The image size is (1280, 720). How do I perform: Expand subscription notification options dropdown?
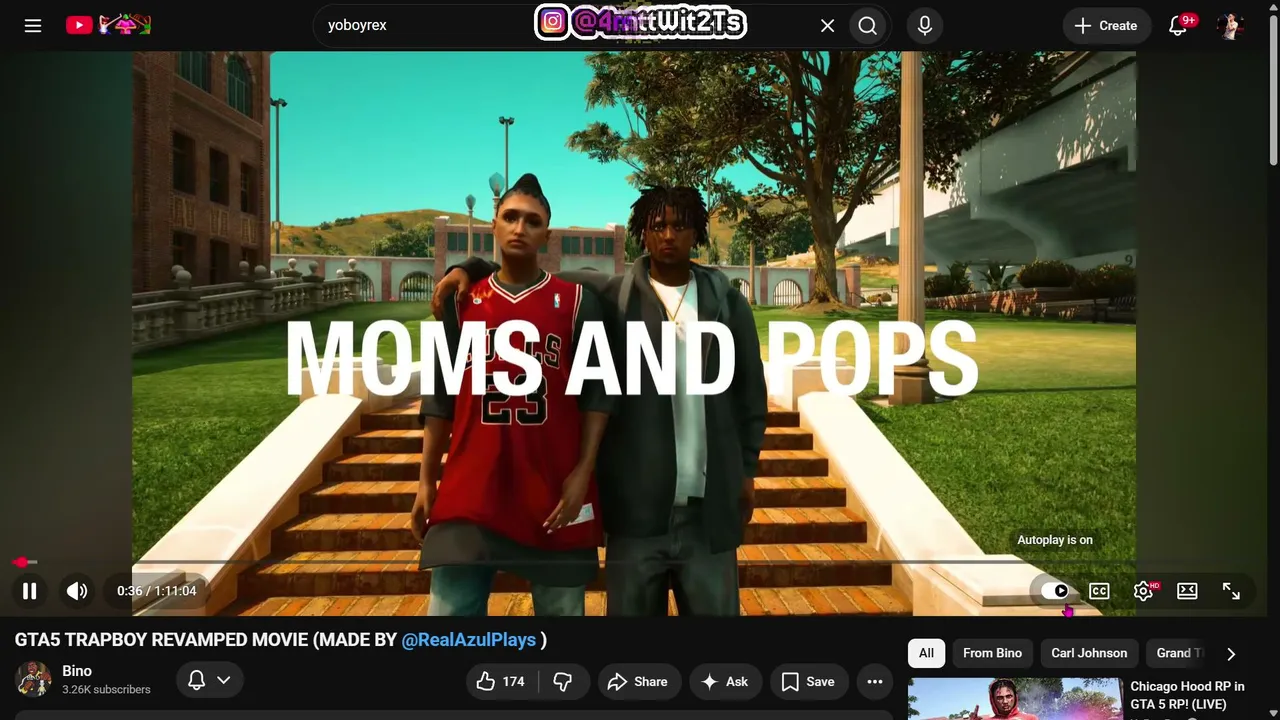pos(210,680)
